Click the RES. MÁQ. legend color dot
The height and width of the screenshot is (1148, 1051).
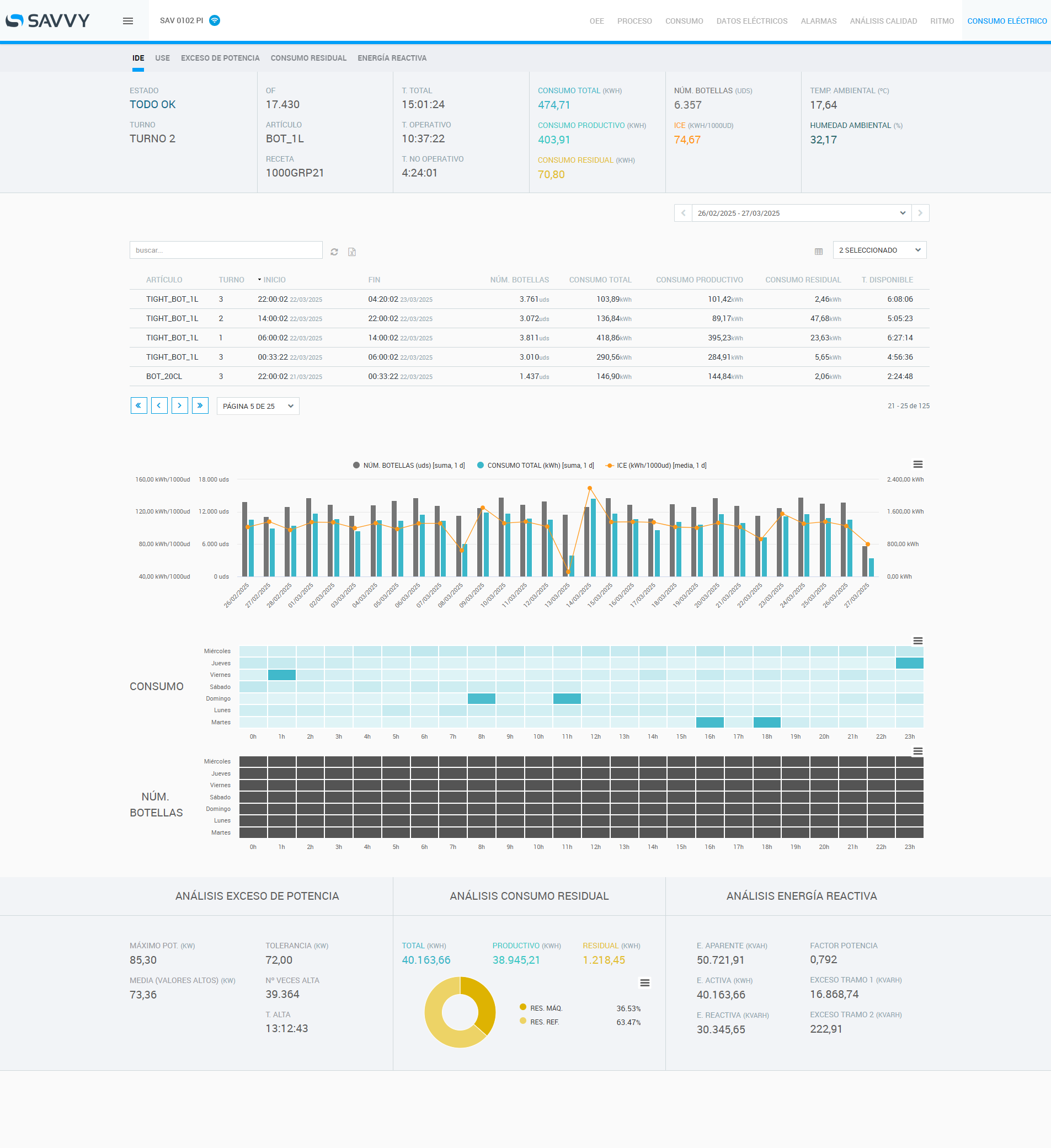pos(523,1007)
